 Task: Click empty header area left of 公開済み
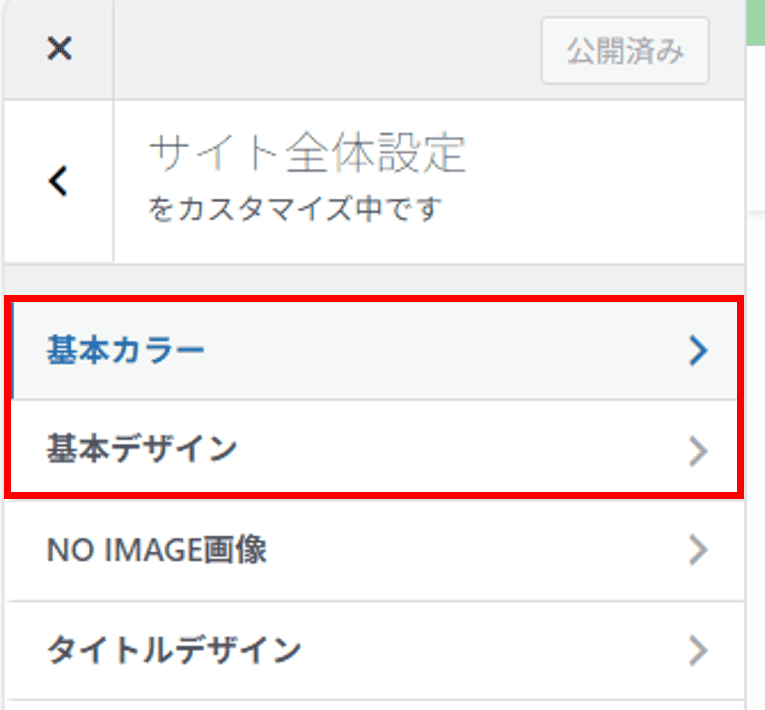[x=320, y=50]
